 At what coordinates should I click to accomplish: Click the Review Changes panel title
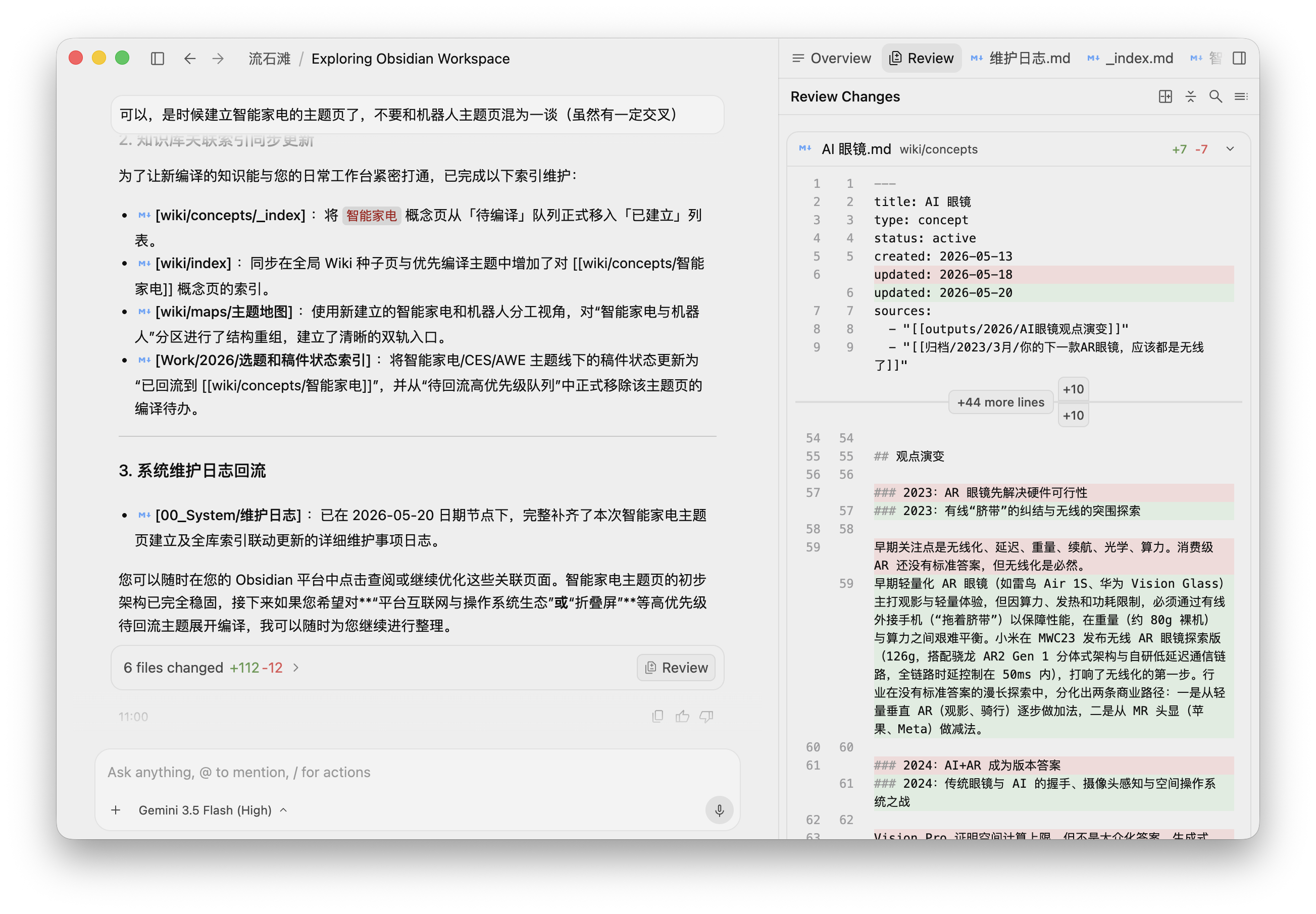845,96
